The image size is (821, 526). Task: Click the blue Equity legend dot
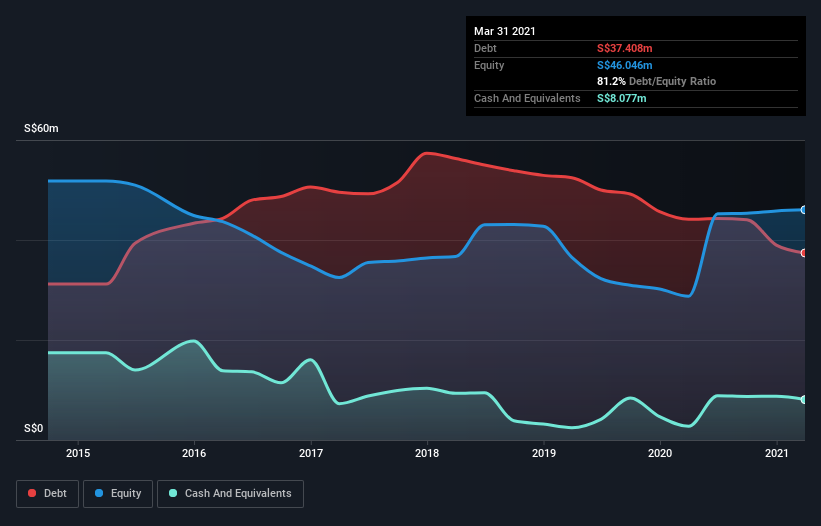(x=99, y=493)
